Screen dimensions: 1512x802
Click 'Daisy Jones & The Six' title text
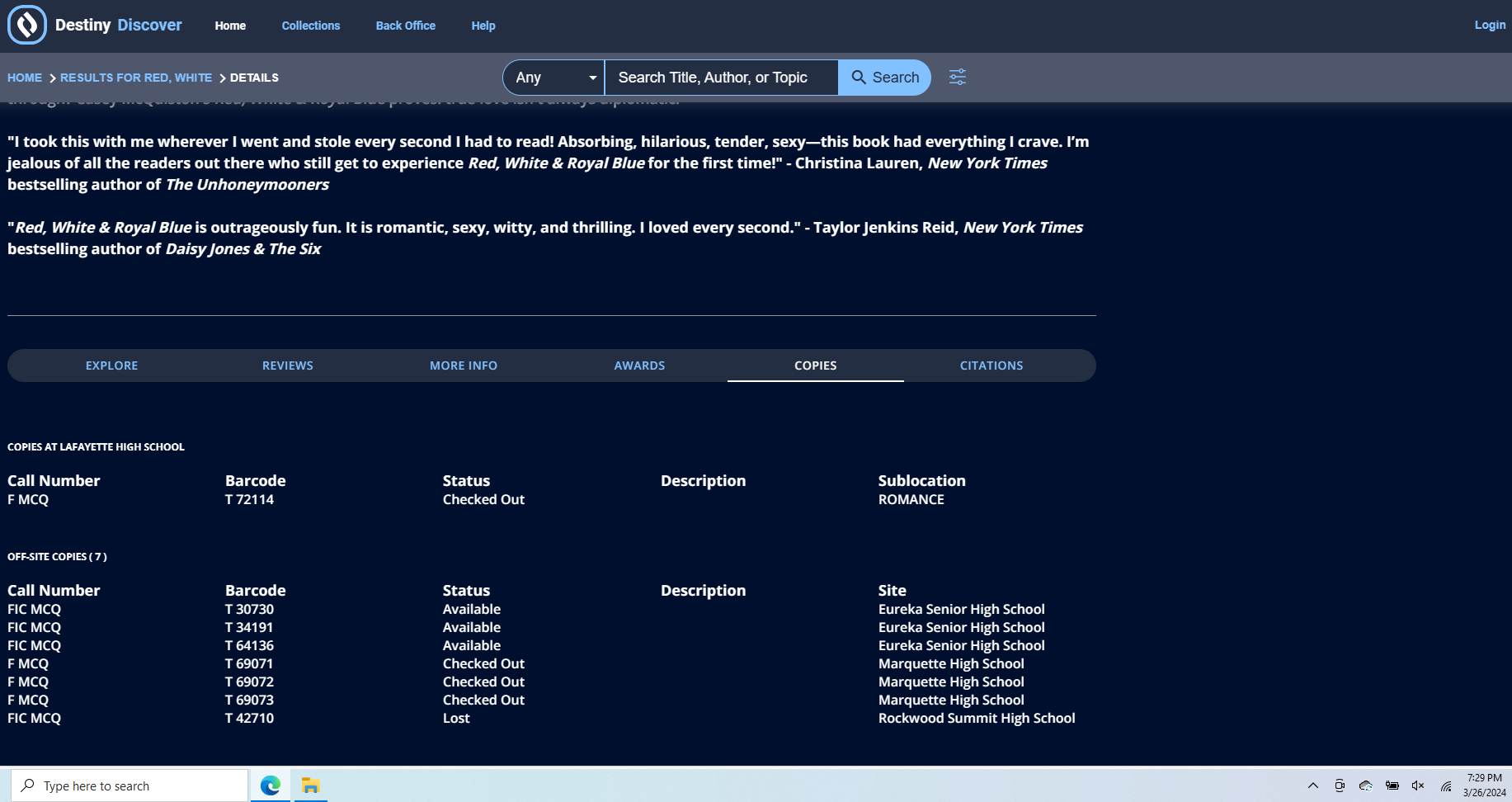(243, 248)
